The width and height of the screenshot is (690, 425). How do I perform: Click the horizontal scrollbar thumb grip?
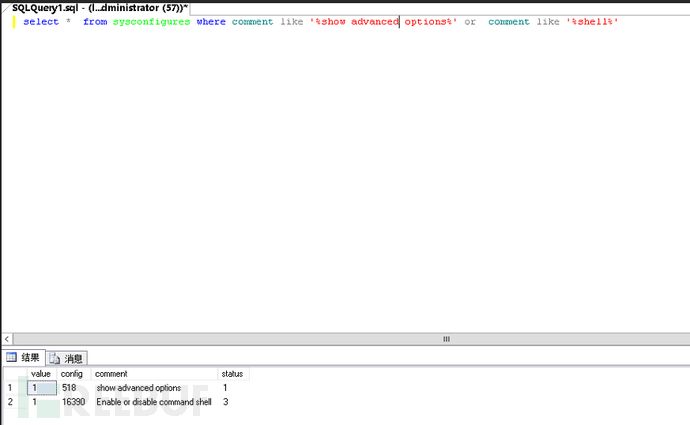(446, 339)
